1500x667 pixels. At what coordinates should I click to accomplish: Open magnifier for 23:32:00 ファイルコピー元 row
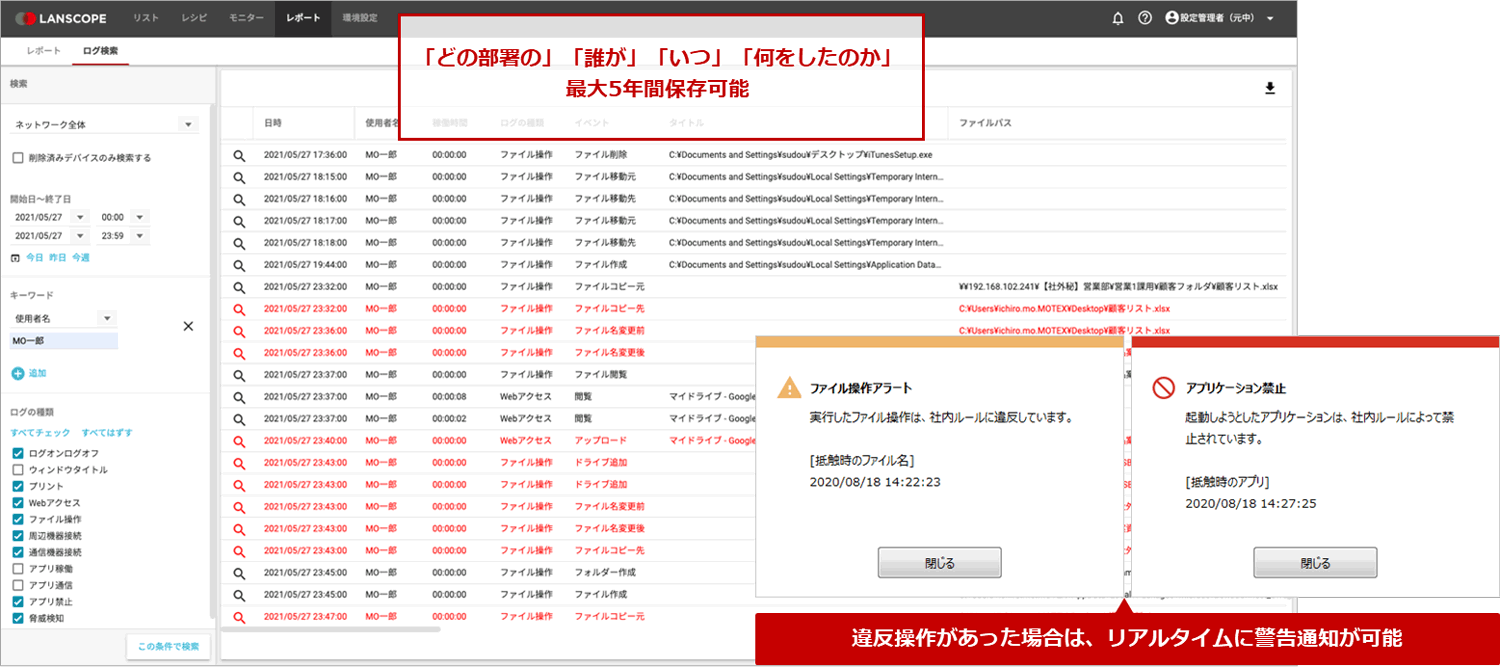pyautogui.click(x=239, y=287)
